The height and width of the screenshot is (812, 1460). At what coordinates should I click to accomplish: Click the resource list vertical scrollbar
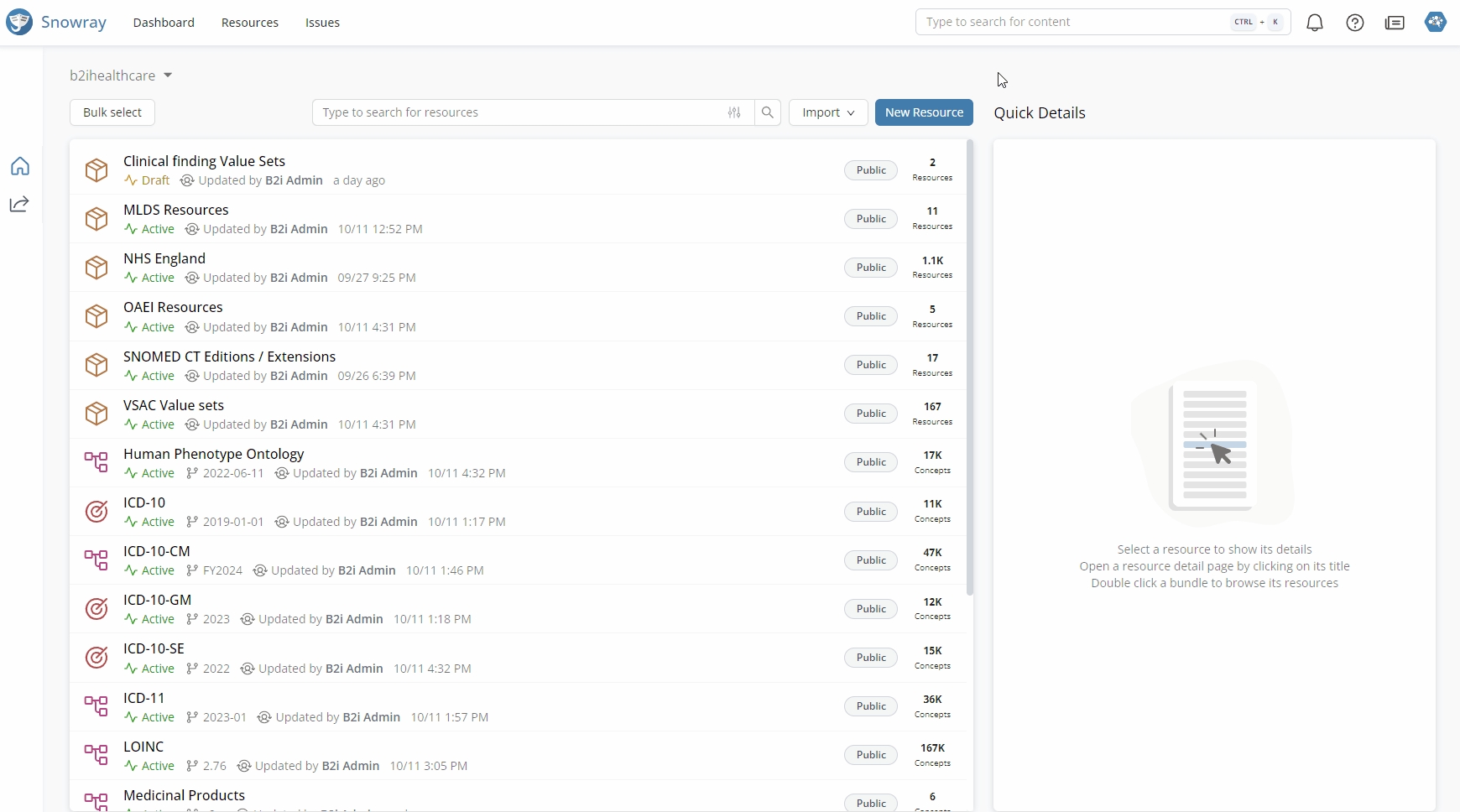[970, 369]
